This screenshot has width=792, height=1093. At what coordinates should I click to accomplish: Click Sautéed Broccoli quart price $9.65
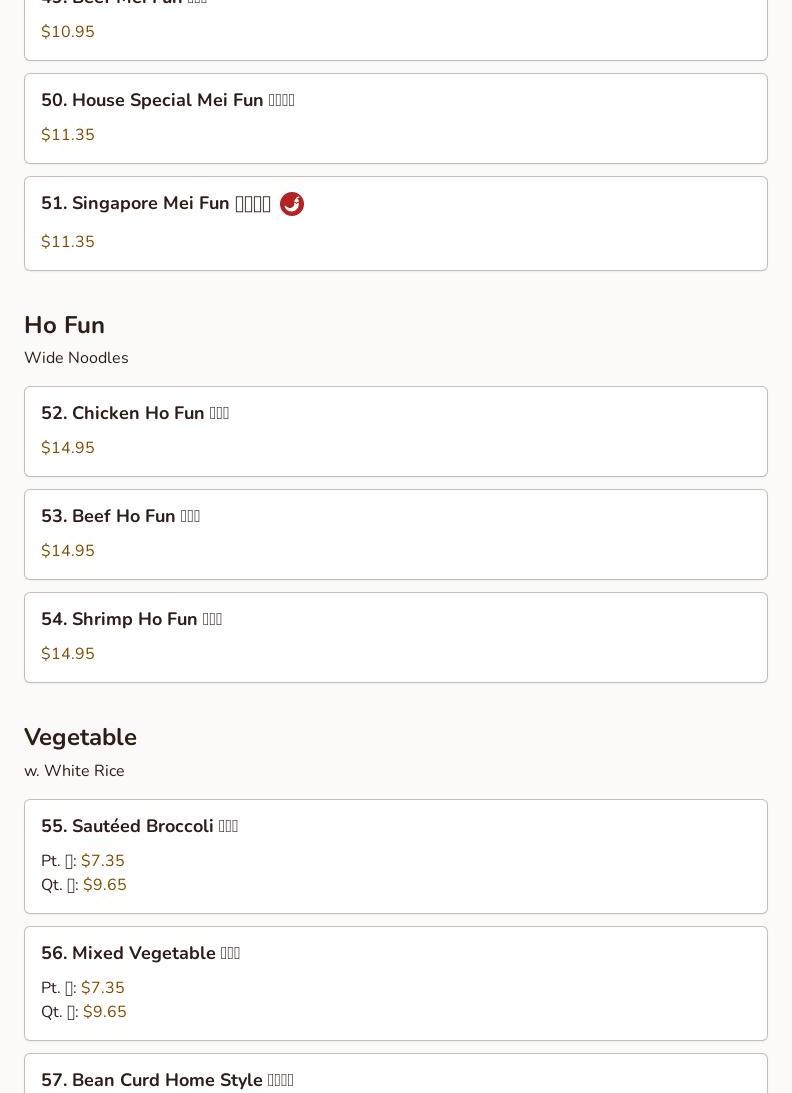105,885
